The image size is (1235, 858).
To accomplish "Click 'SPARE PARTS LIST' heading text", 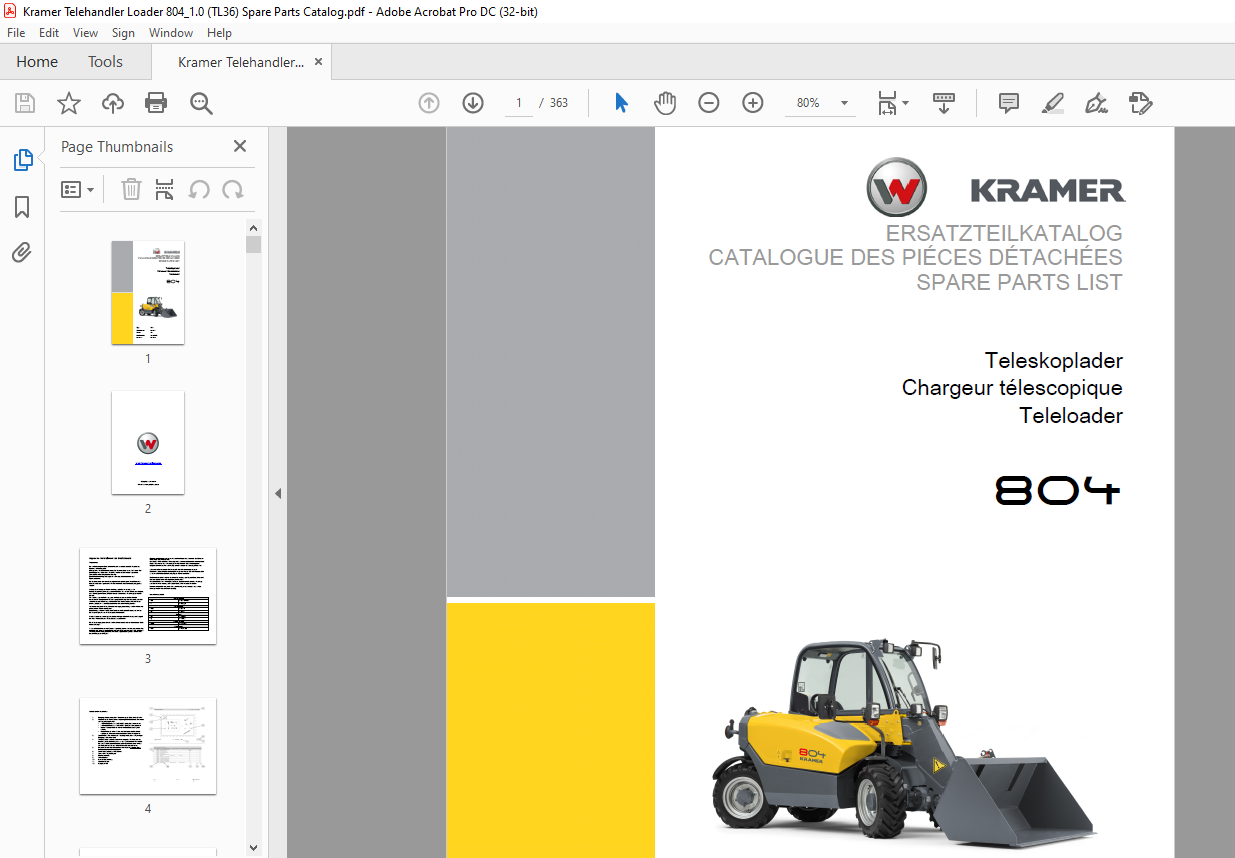I will point(1019,282).
